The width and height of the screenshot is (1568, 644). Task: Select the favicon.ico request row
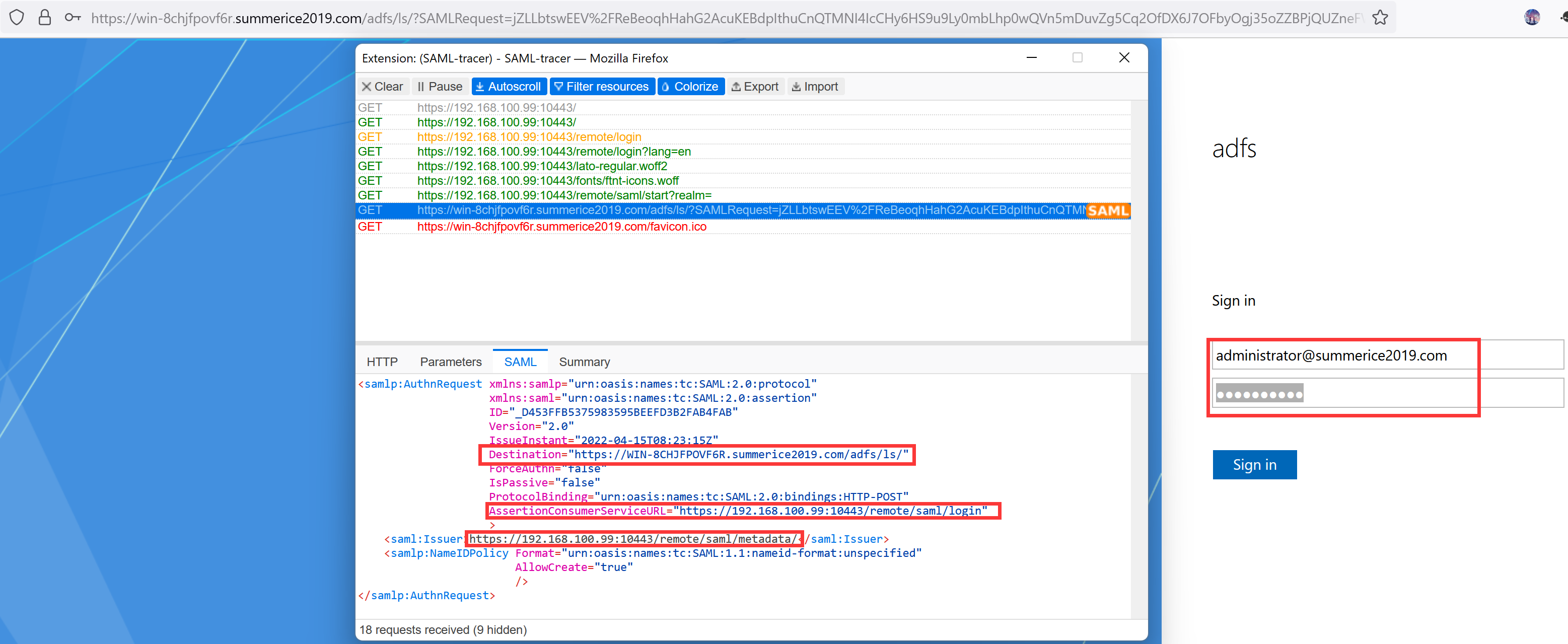point(561,227)
